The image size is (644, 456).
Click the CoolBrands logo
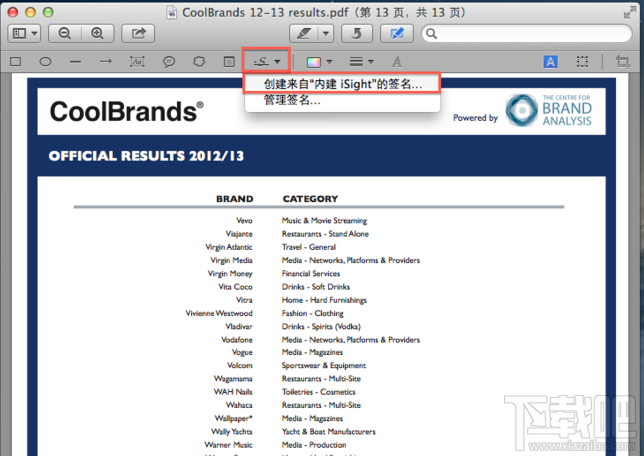(x=126, y=112)
